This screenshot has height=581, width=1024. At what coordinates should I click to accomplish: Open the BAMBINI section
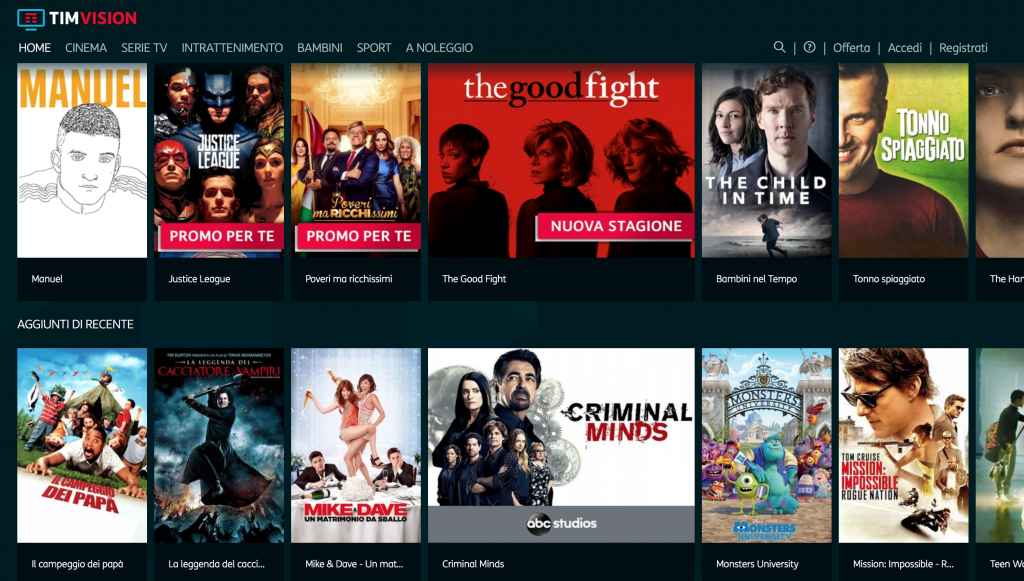(x=320, y=48)
